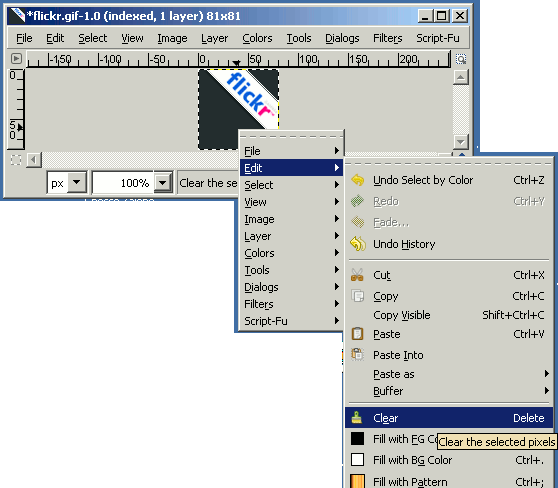The height and width of the screenshot is (488, 558).
Task: Open the File menu in the menu bar
Action: click(x=24, y=38)
